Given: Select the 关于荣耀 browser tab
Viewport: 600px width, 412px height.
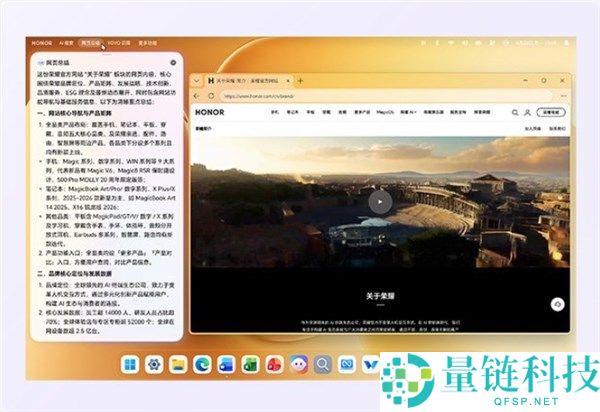Looking at the screenshot, I should (248, 81).
